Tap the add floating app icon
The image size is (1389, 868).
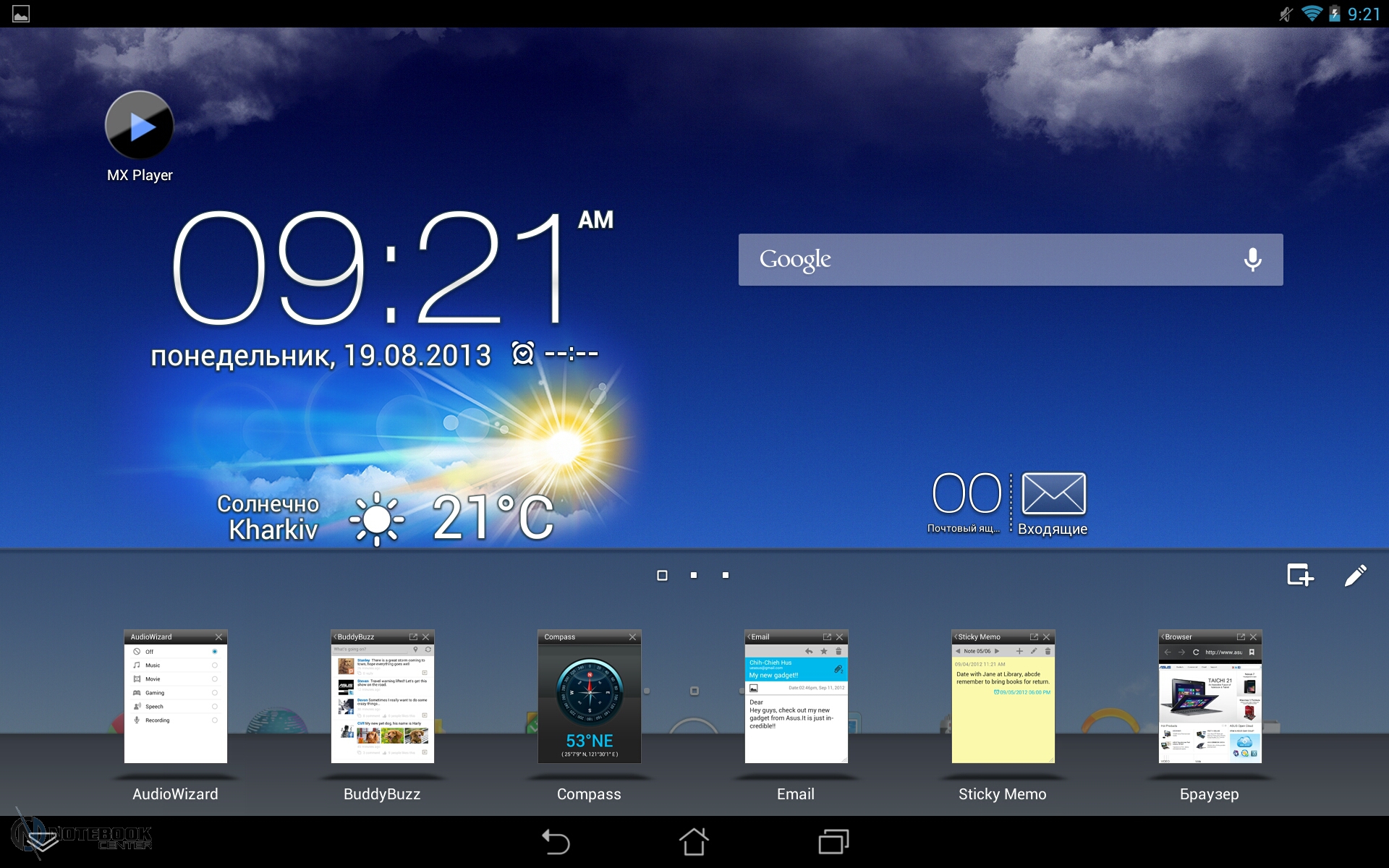1299,575
